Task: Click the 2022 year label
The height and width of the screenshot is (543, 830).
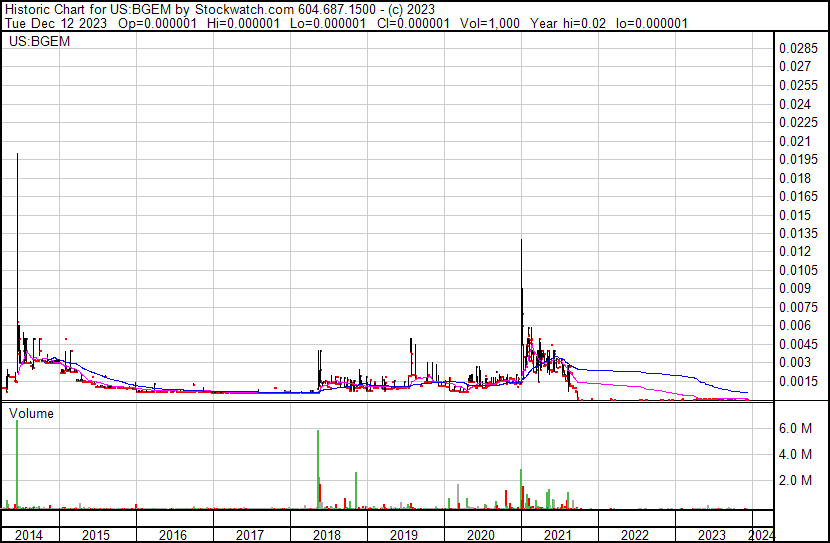Action: click(635, 535)
